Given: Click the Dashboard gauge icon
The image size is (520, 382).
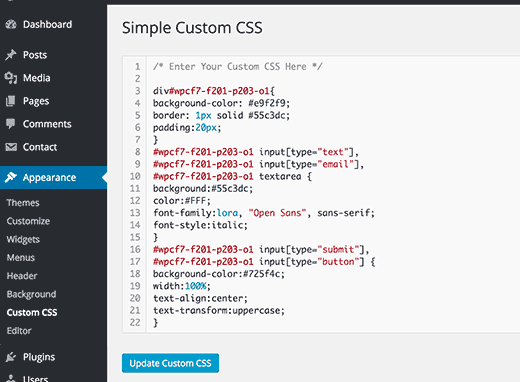Looking at the screenshot, I should (x=11, y=24).
